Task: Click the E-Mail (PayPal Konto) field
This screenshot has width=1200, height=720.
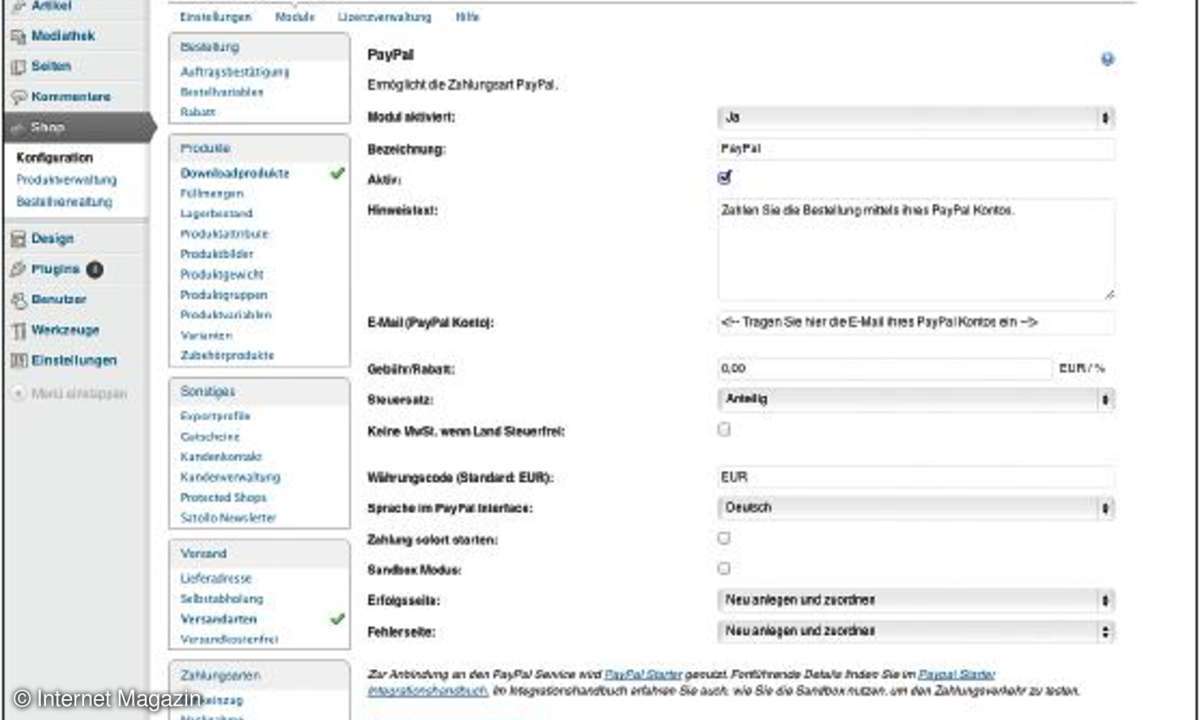Action: (916, 323)
